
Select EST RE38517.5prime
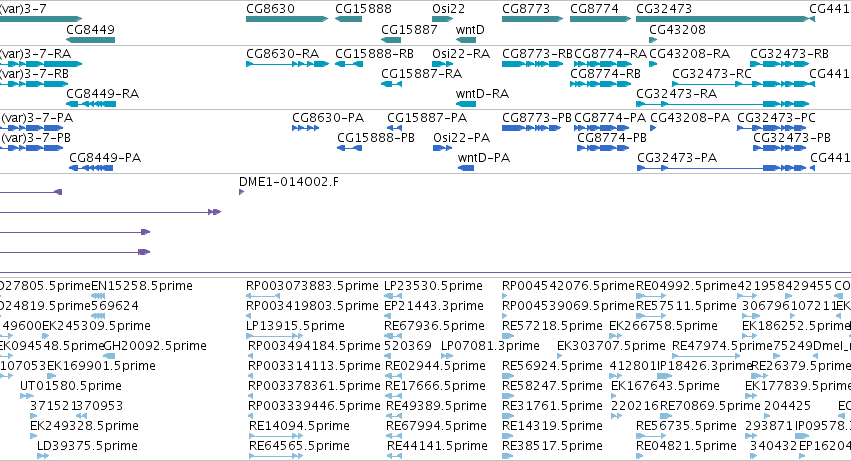(552, 446)
